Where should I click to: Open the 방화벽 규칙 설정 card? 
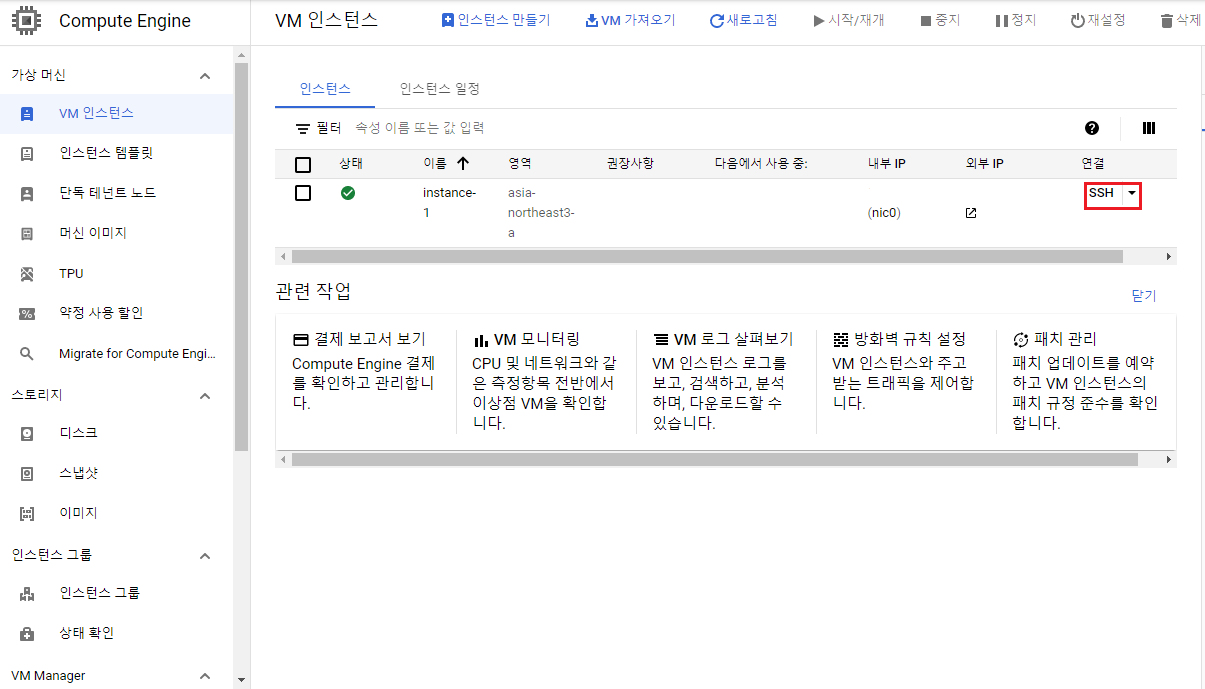tap(905, 382)
